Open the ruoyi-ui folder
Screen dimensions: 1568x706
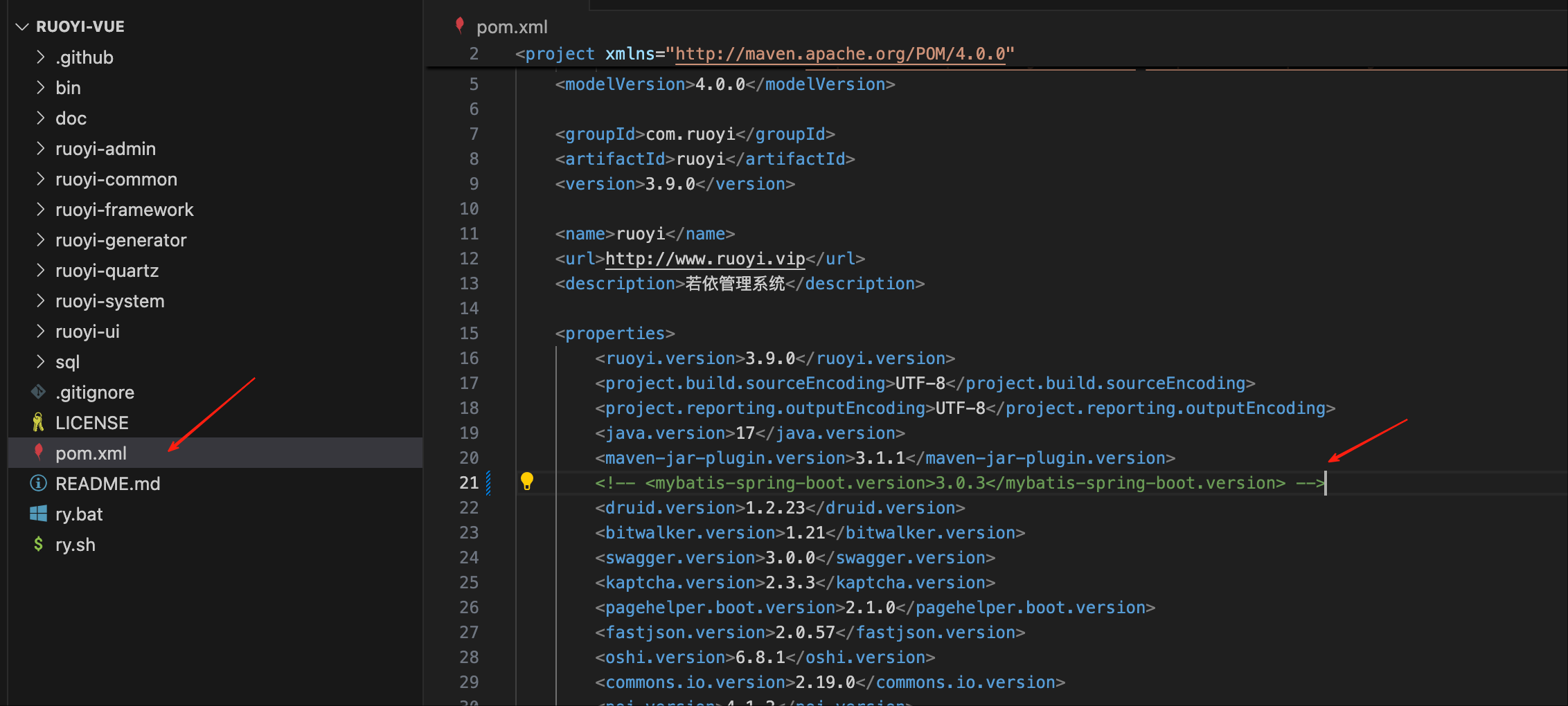coord(87,332)
